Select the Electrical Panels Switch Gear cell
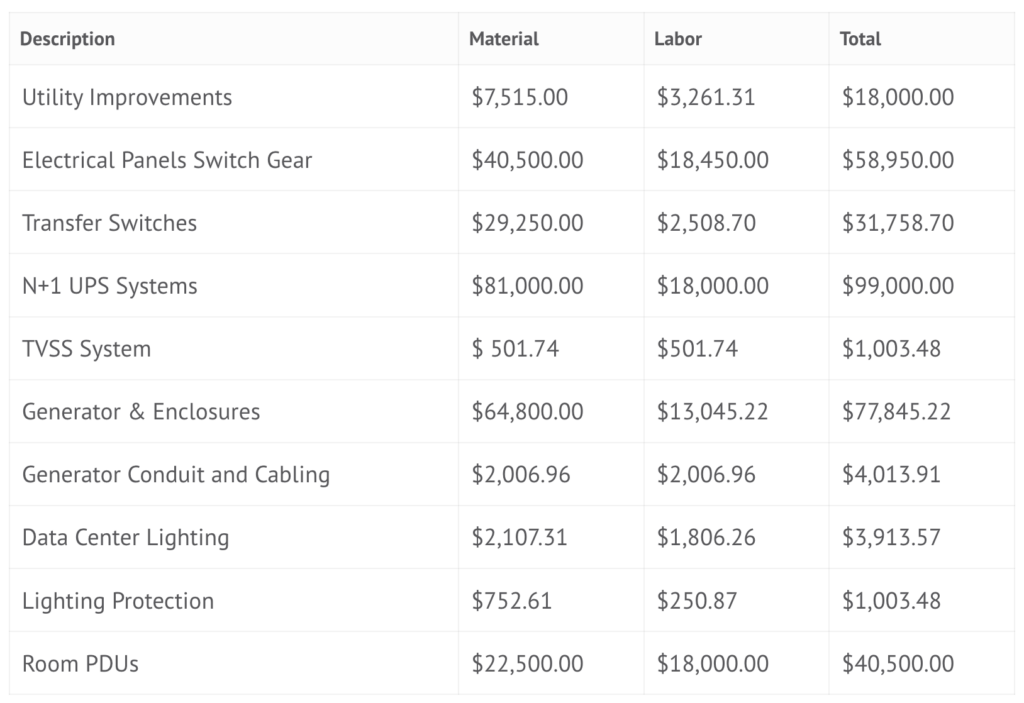 tap(167, 160)
